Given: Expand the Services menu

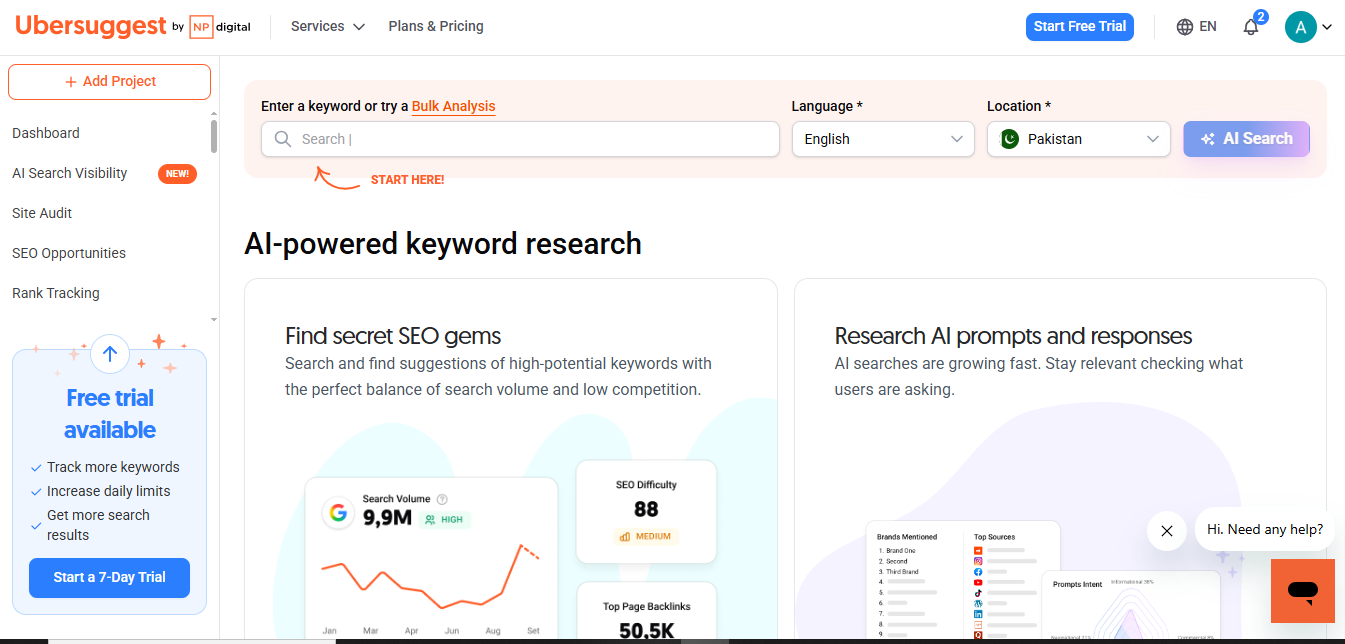Looking at the screenshot, I should [327, 27].
